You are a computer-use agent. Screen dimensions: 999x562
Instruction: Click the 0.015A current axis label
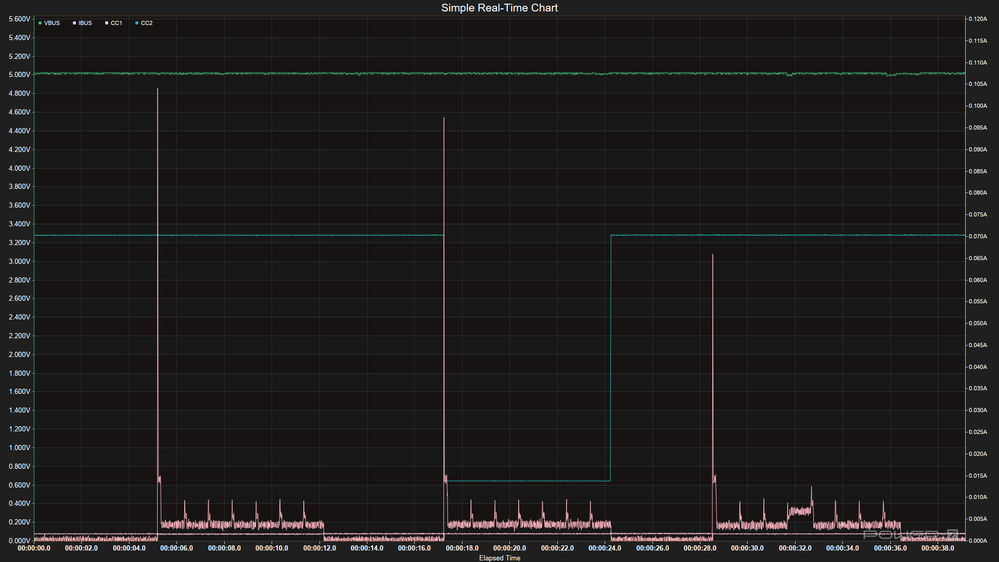pos(978,475)
